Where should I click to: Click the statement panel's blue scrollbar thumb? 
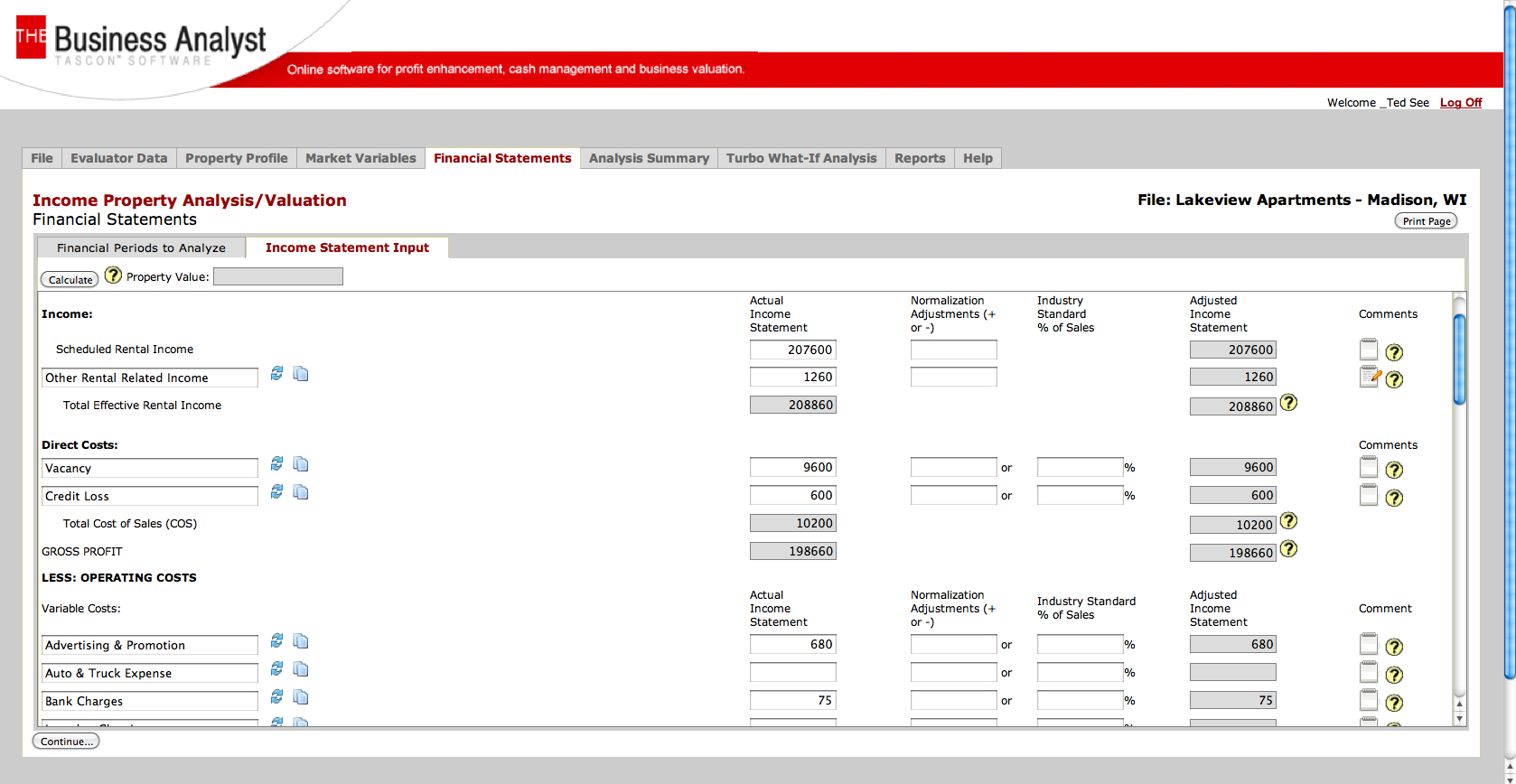tap(1459, 359)
